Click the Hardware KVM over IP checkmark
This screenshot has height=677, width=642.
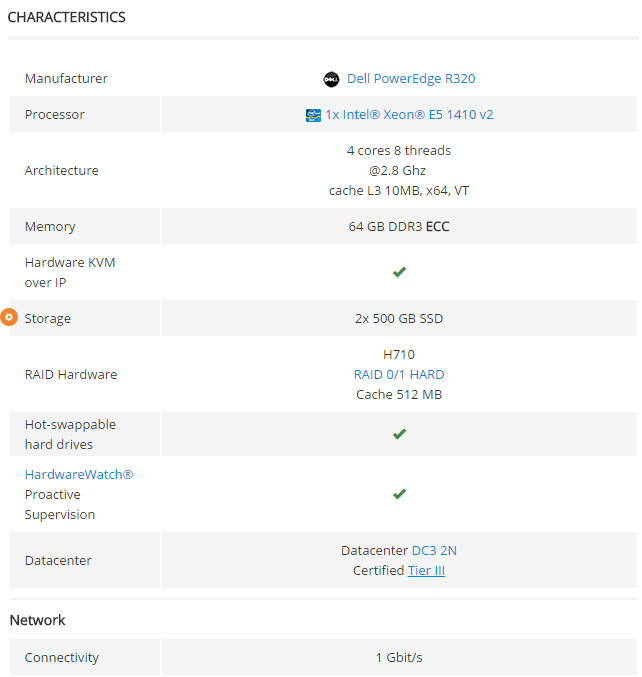pyautogui.click(x=399, y=272)
